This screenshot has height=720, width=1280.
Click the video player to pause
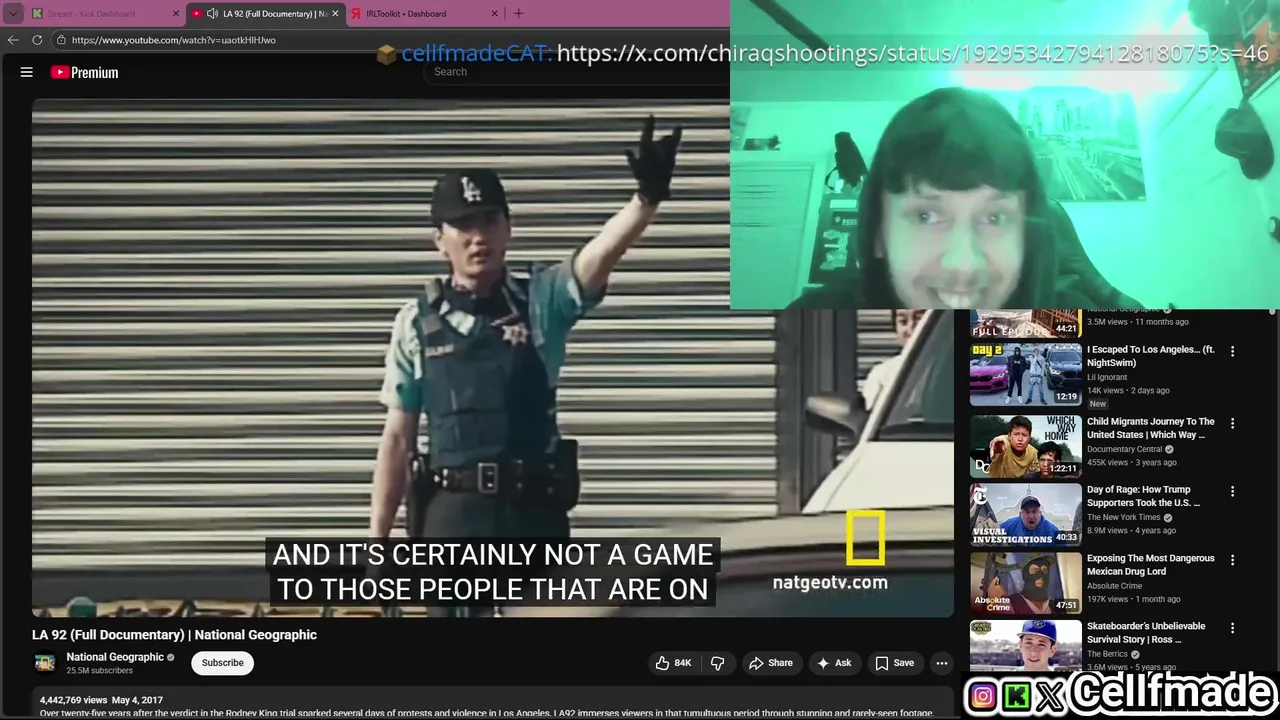[493, 357]
